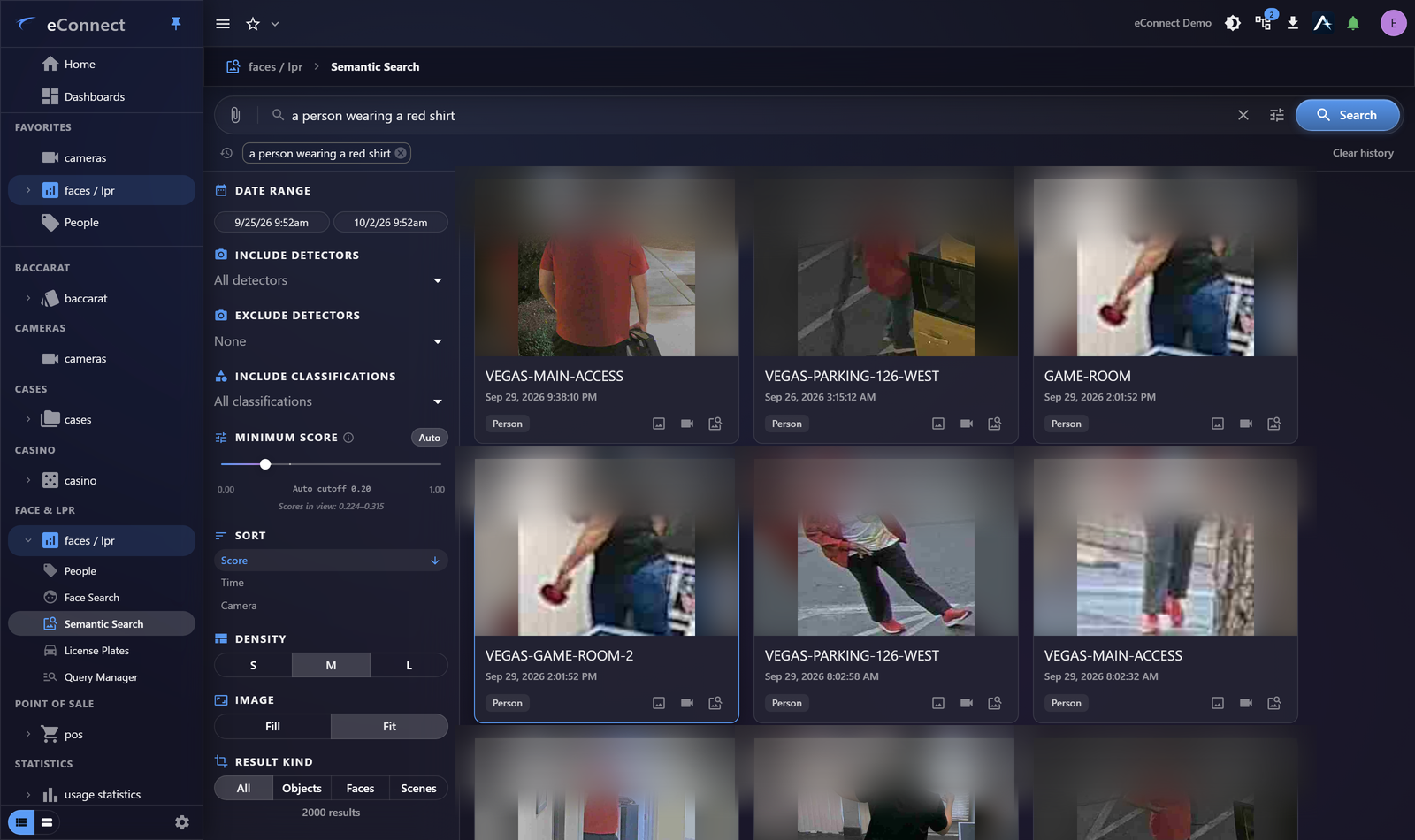
Task: Toggle the dark/light theme icon
Action: (1233, 23)
